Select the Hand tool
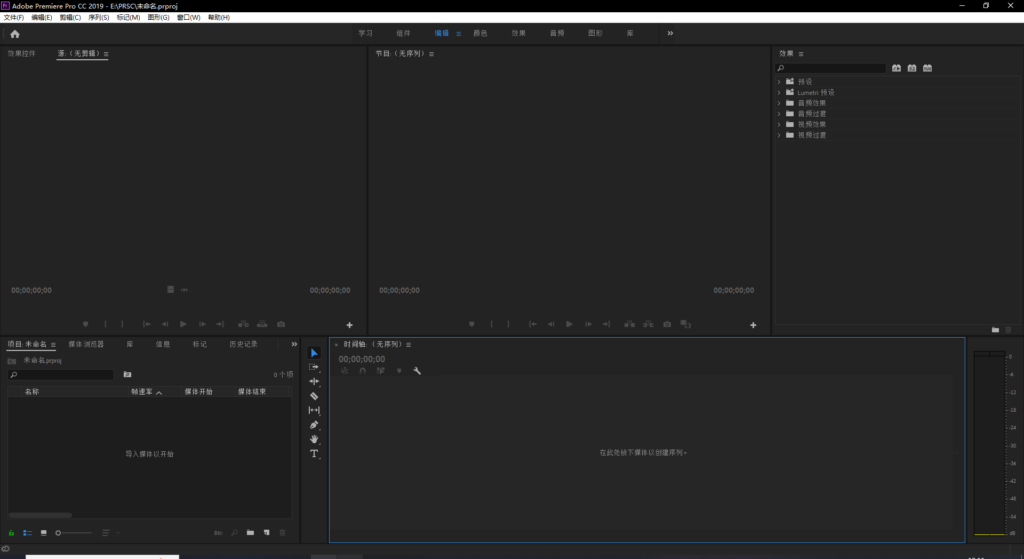This screenshot has height=559, width=1024. click(x=314, y=439)
